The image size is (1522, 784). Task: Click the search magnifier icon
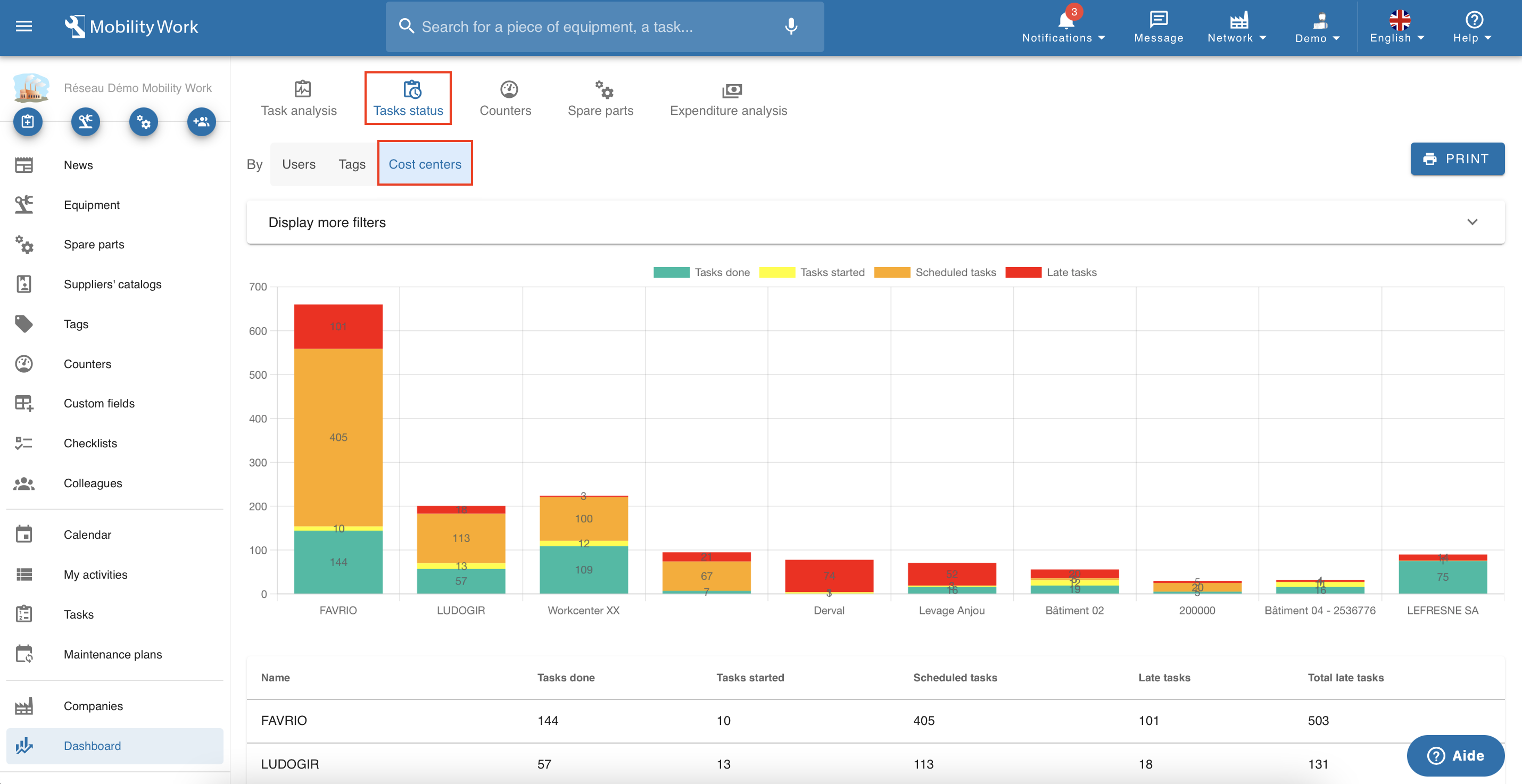[x=406, y=27]
